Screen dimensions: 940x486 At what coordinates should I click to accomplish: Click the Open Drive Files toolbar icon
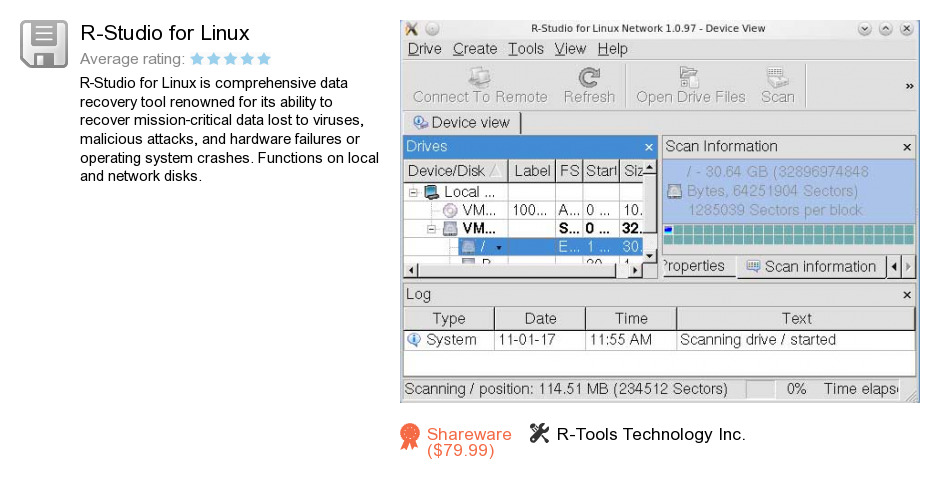click(x=689, y=77)
